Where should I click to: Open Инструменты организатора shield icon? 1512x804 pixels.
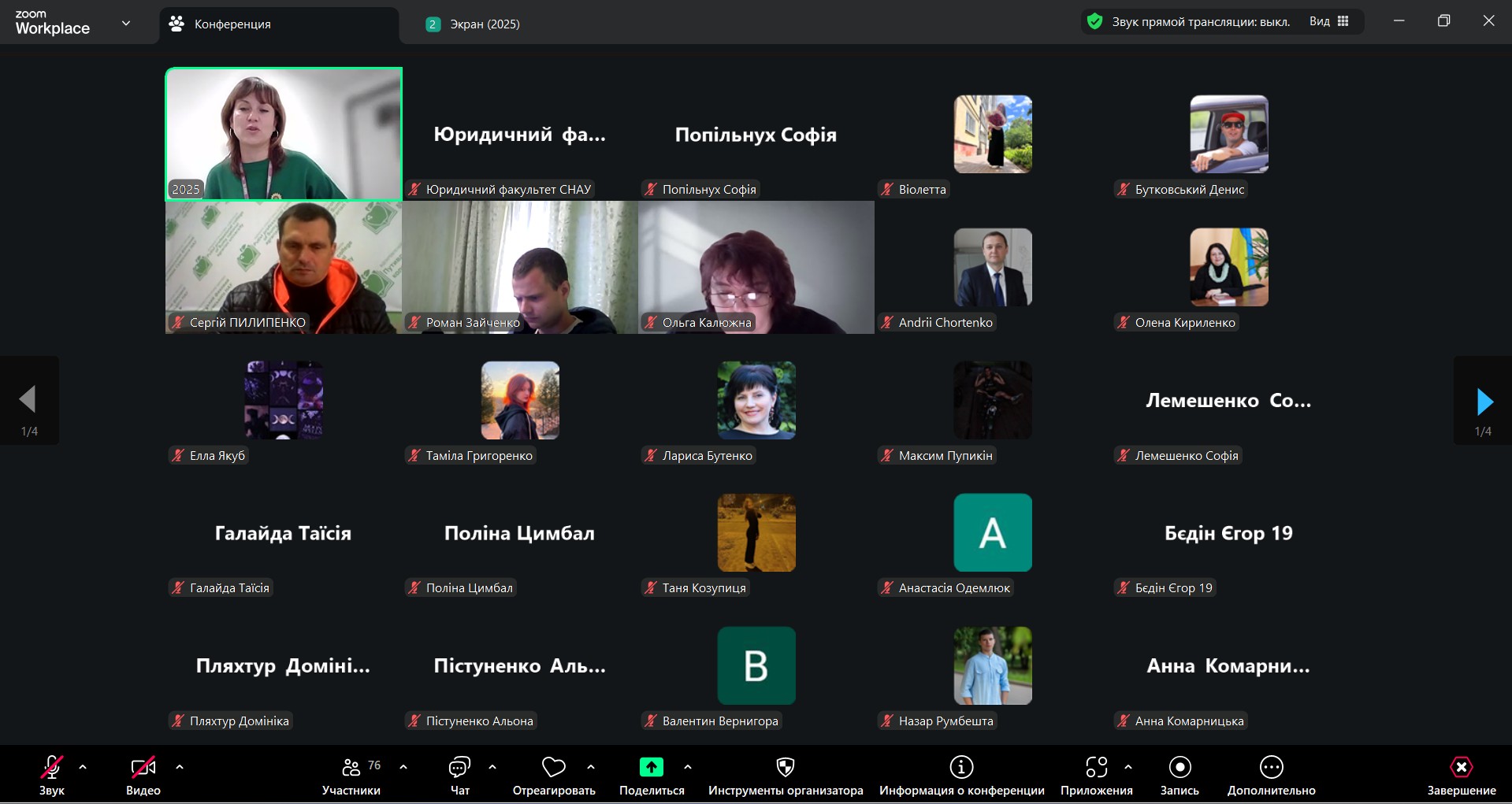pyautogui.click(x=786, y=768)
